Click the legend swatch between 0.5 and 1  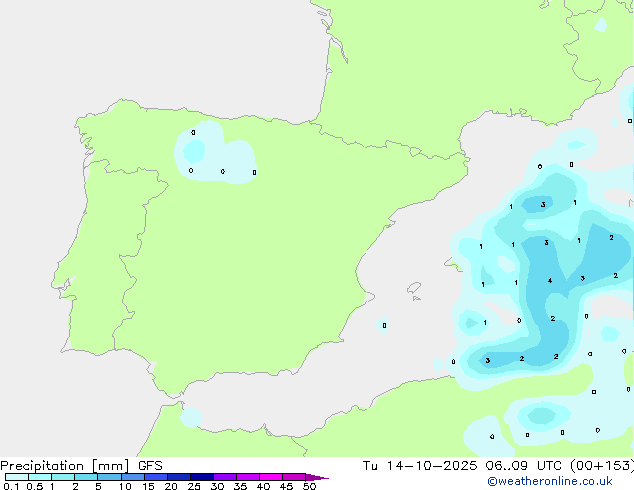tap(40, 477)
